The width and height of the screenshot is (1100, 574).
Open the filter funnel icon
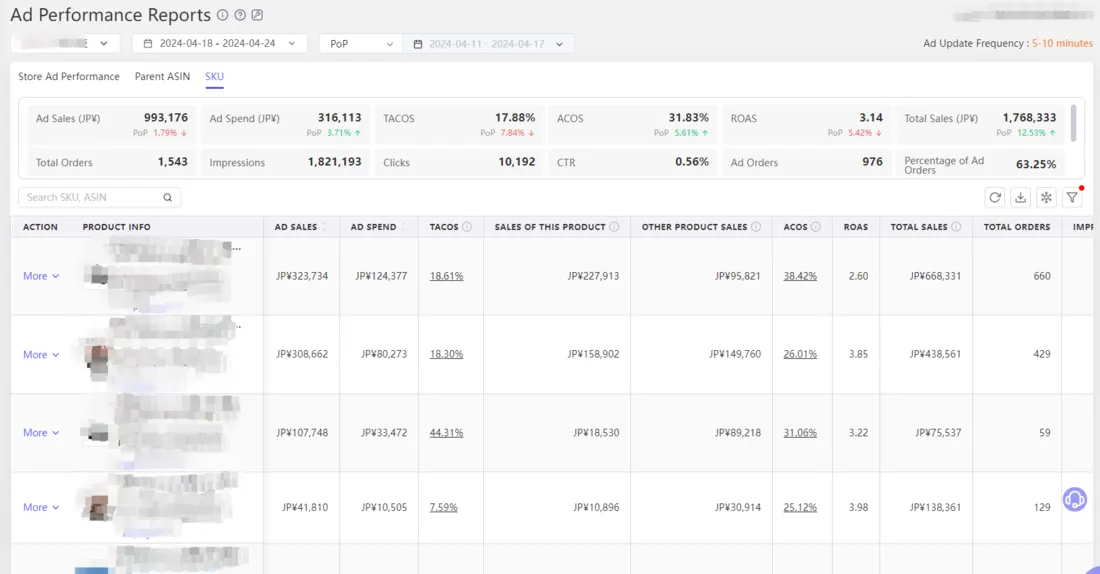[x=1073, y=198]
